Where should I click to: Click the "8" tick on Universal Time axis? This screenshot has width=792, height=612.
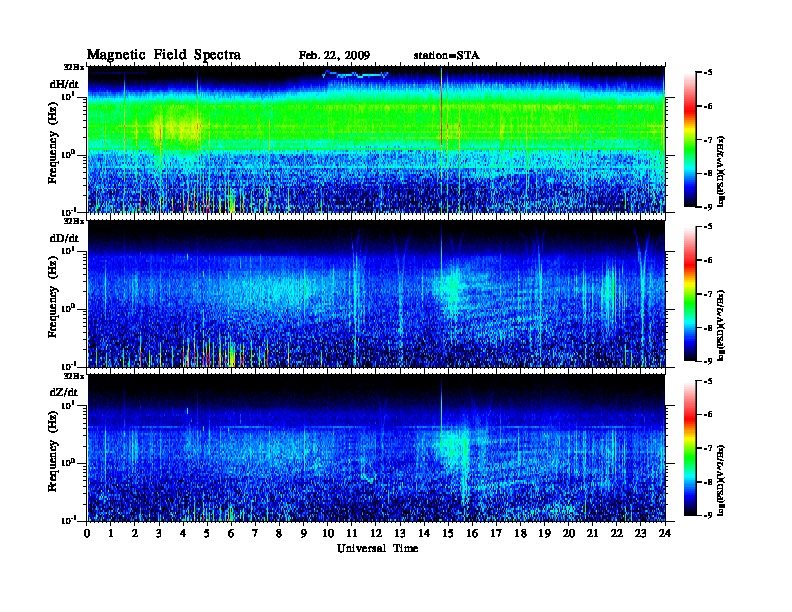279,533
